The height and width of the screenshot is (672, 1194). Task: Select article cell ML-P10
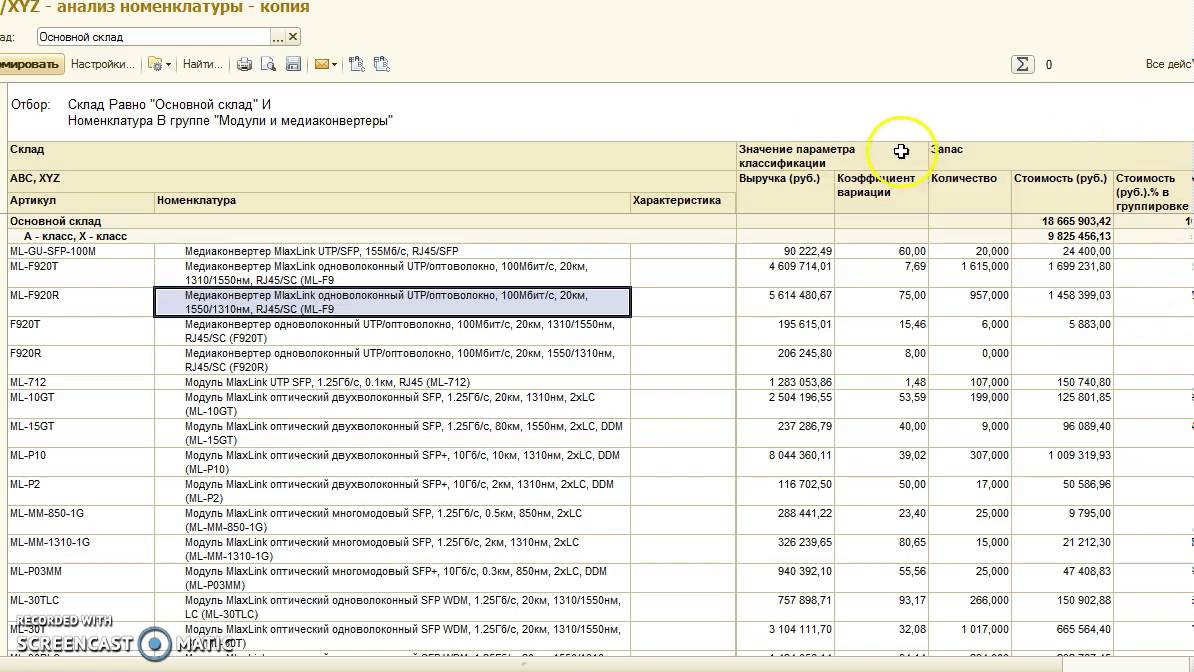coord(81,462)
